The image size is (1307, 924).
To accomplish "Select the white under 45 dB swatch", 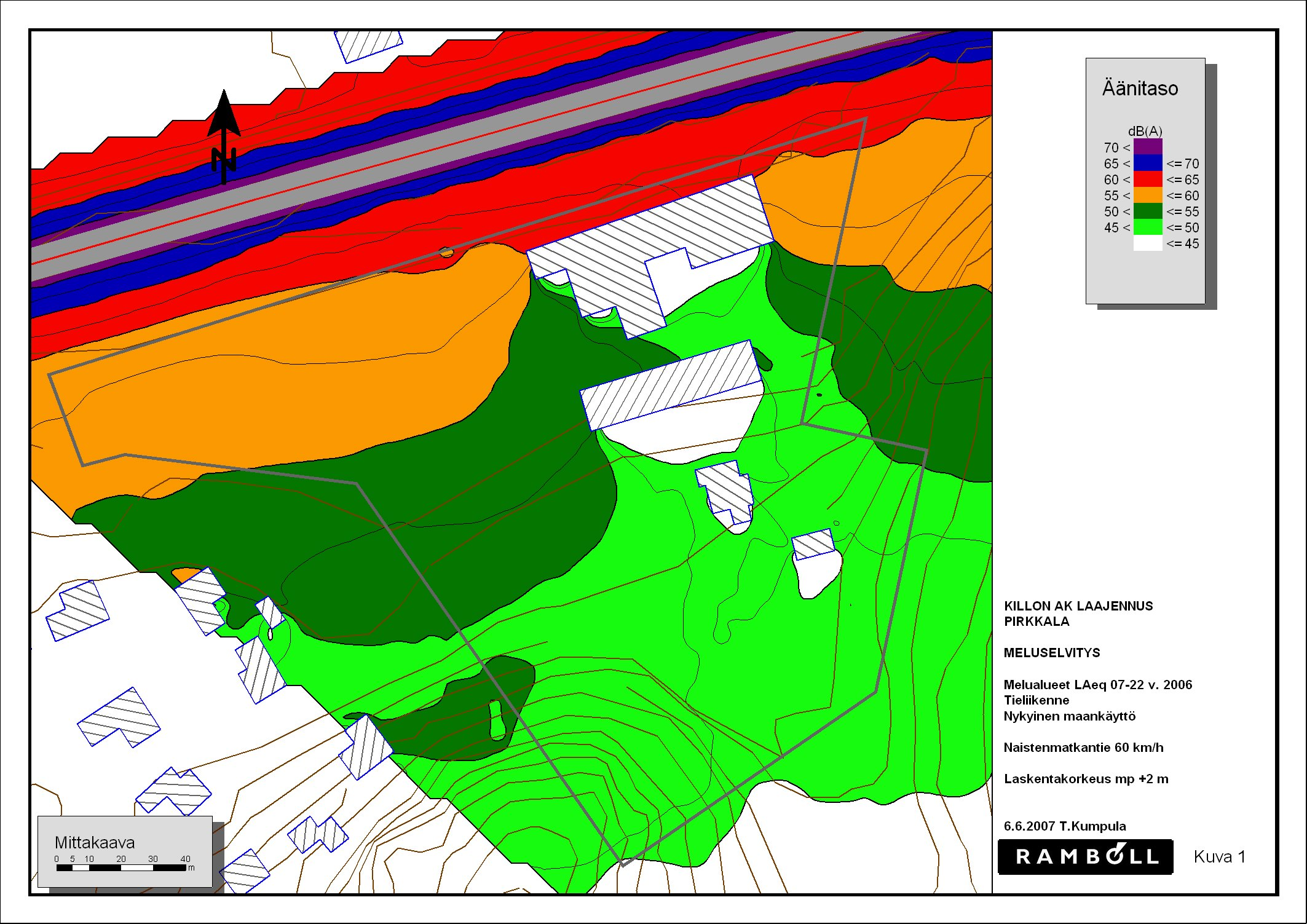I will click(x=1148, y=243).
